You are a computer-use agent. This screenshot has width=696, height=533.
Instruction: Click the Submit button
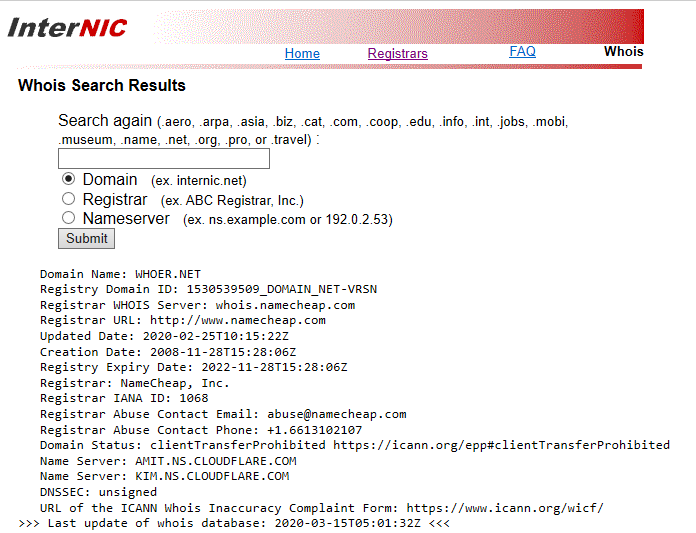tap(87, 238)
